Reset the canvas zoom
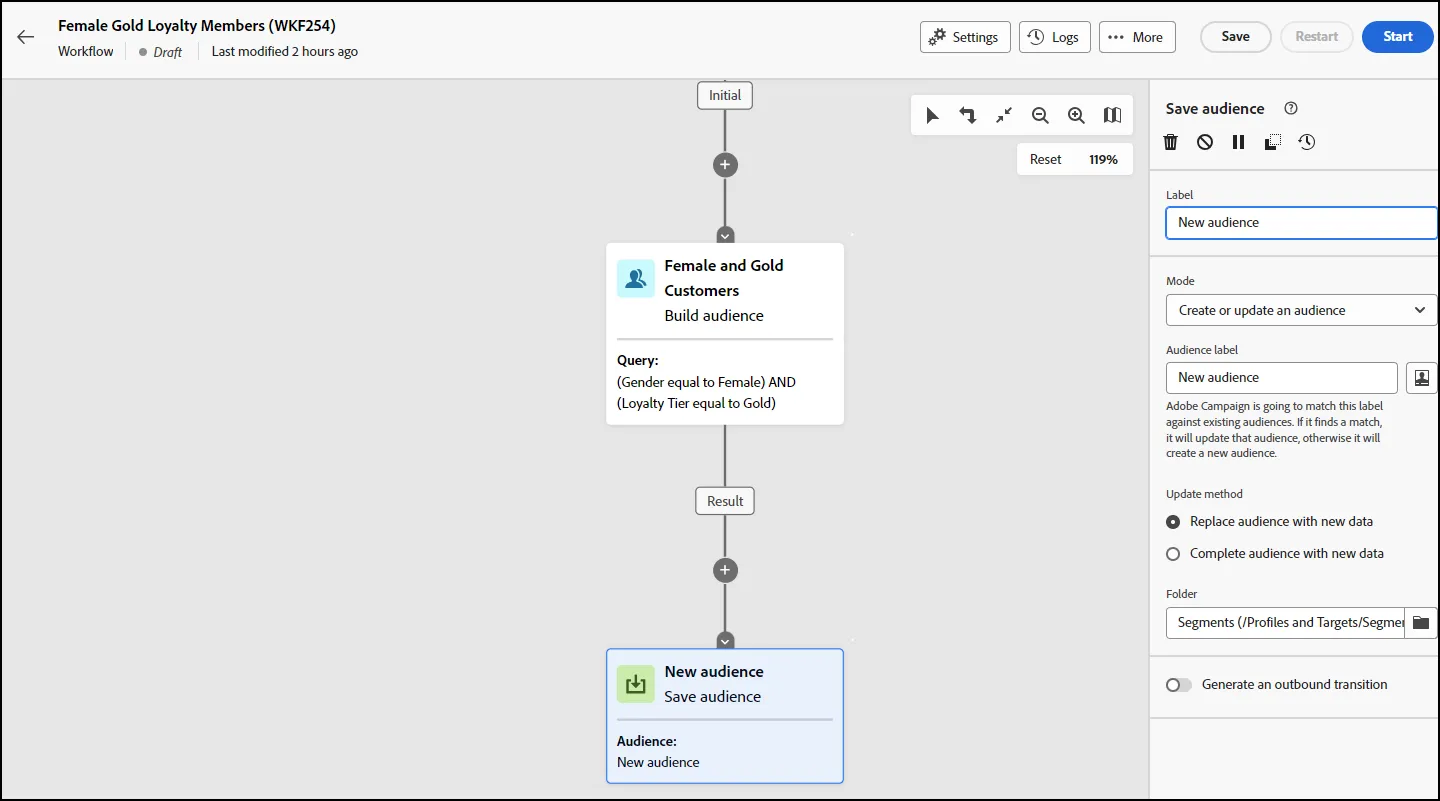Image resolution: width=1440 pixels, height=801 pixels. pos(1046,159)
